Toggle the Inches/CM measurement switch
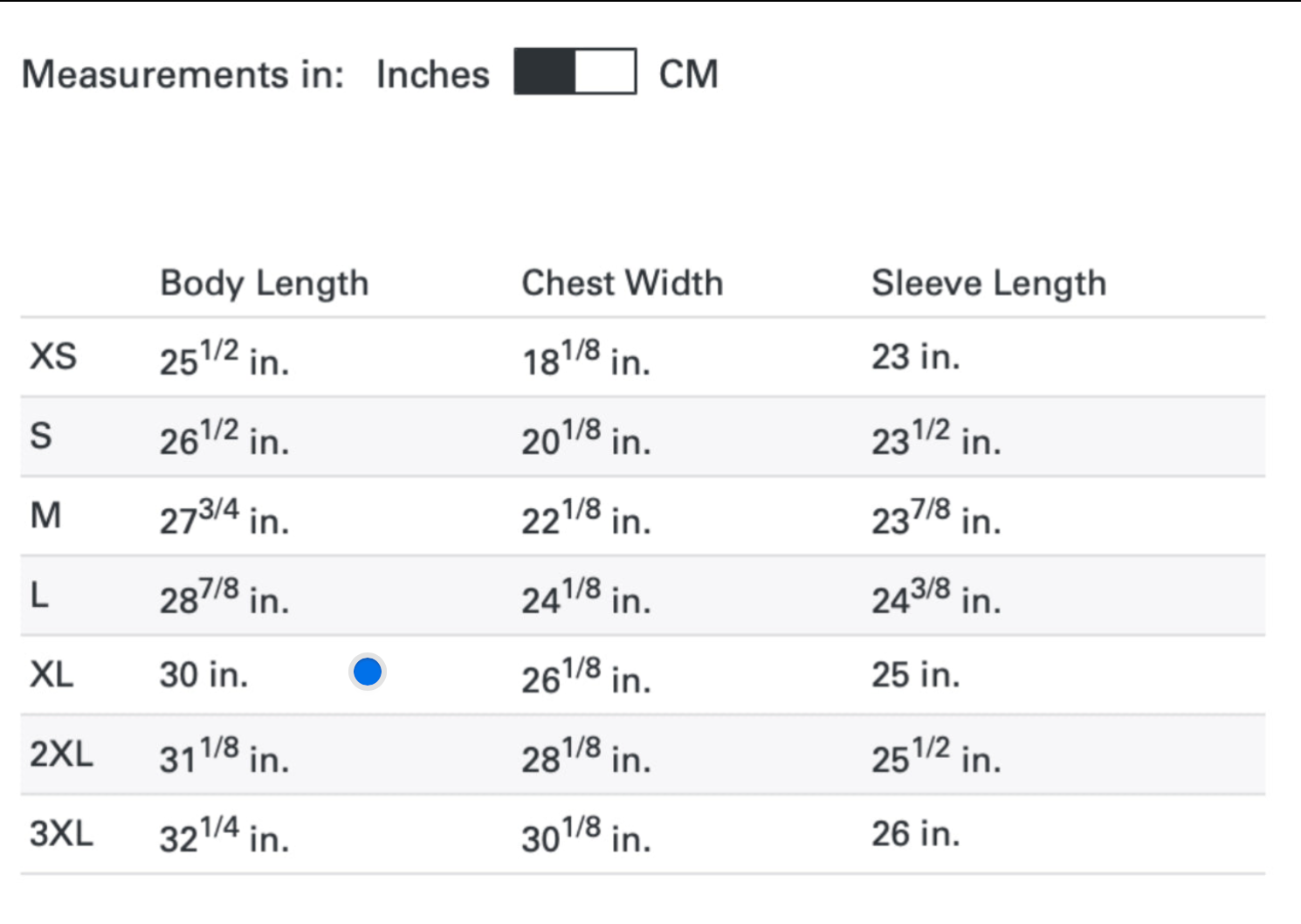Viewport: 1301px width, 924px height. click(575, 72)
